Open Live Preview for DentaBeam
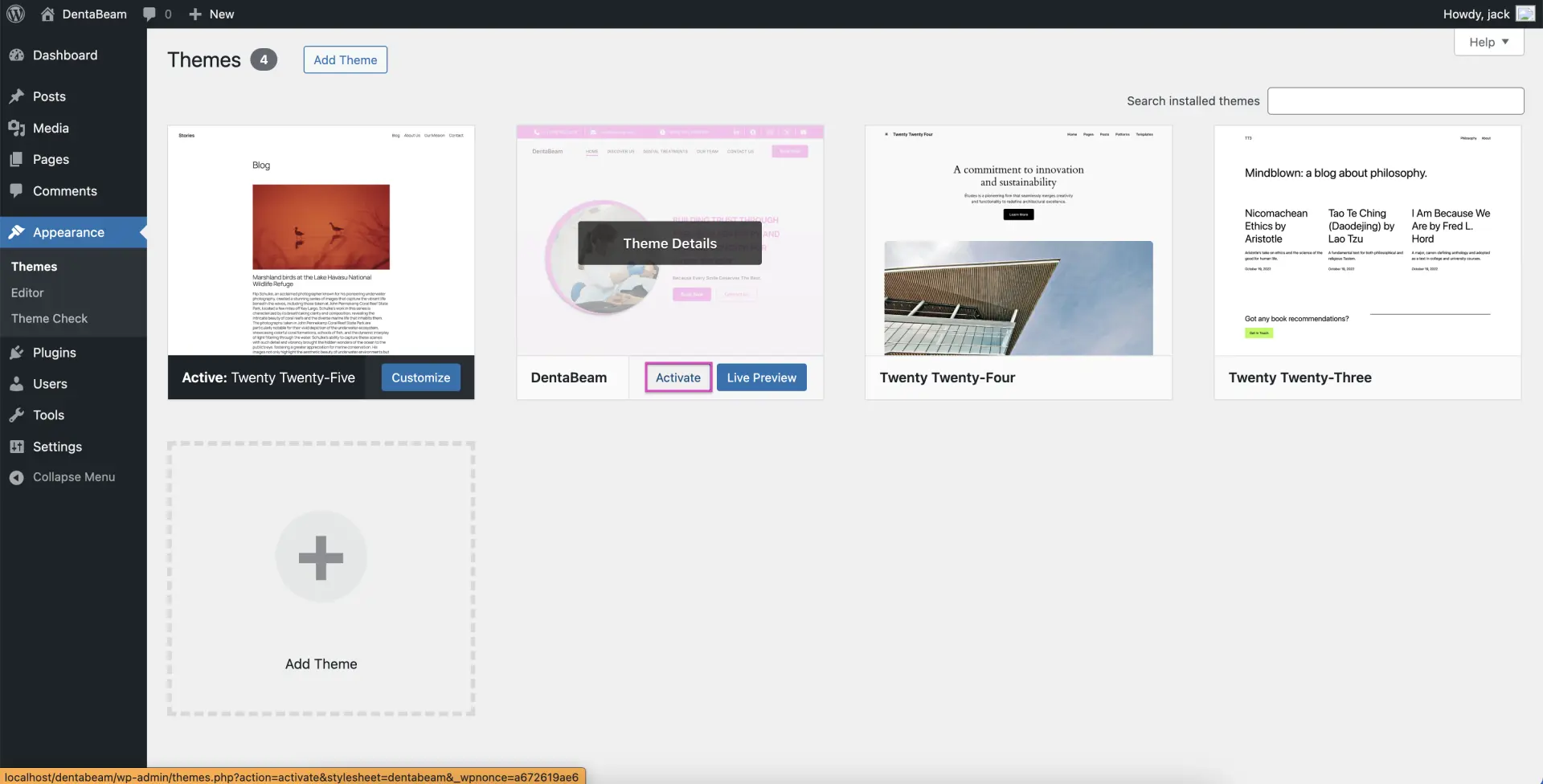Image resolution: width=1543 pixels, height=784 pixels. tap(762, 378)
